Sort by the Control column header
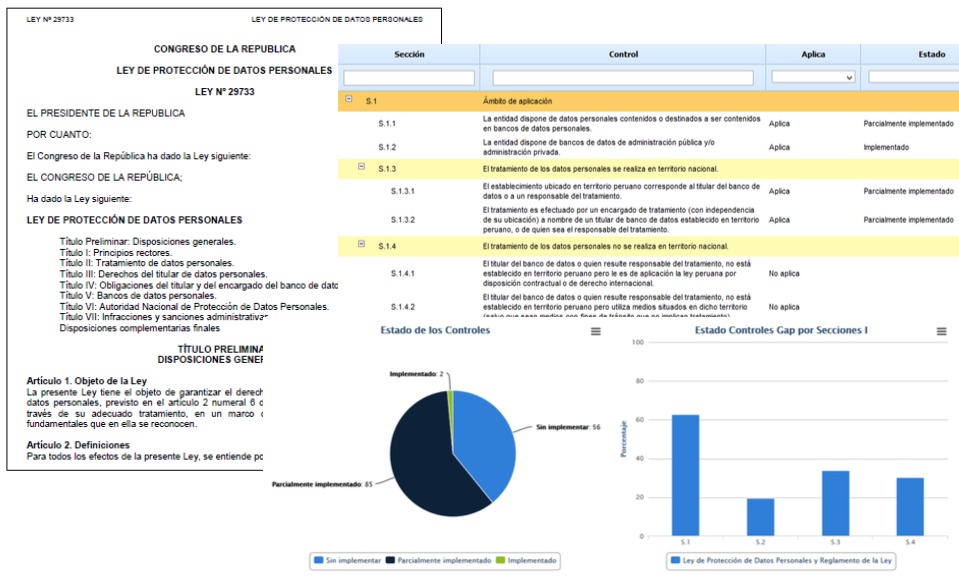959x584 pixels. click(x=623, y=54)
